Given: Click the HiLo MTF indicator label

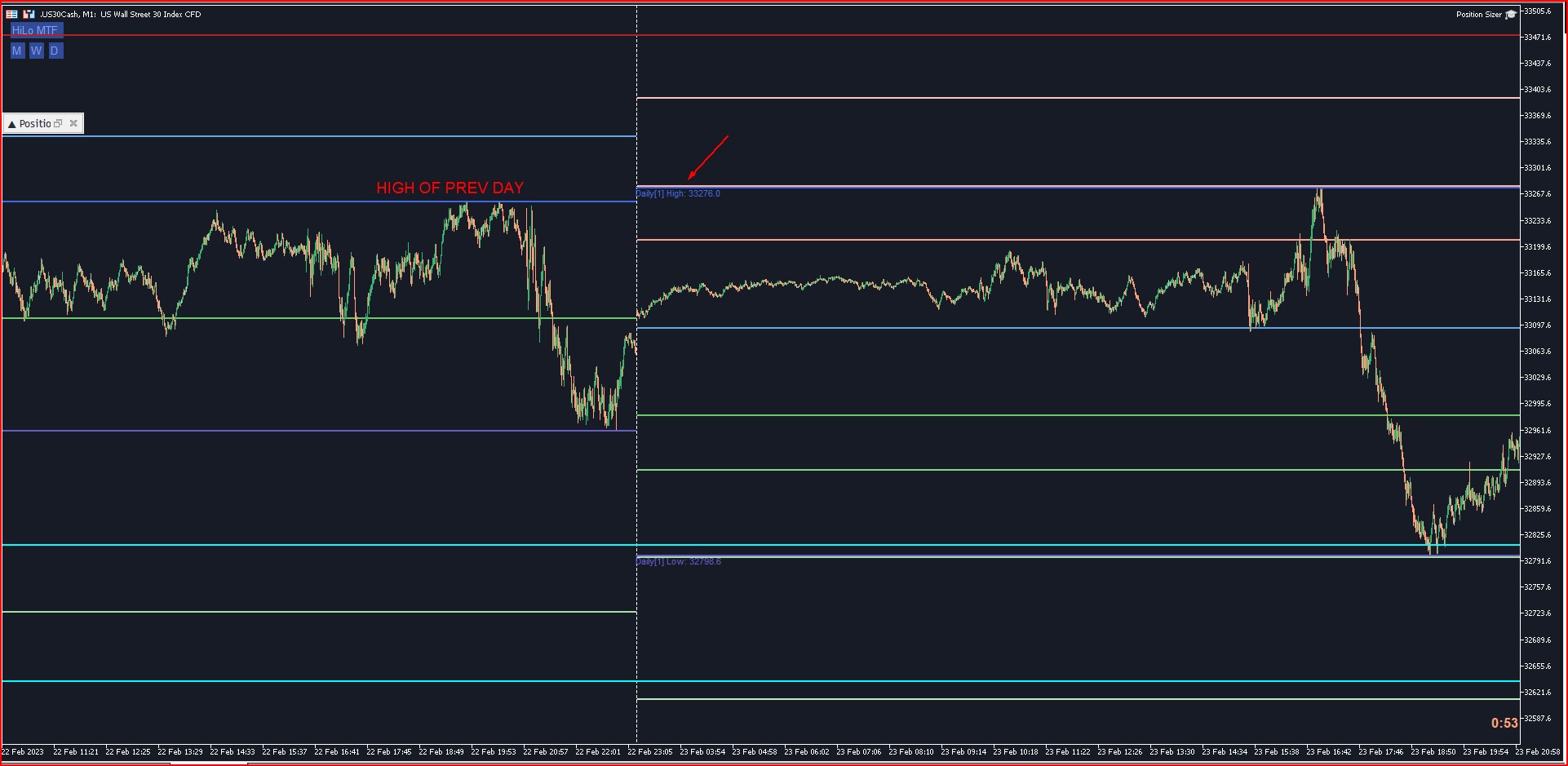Looking at the screenshot, I should point(34,30).
